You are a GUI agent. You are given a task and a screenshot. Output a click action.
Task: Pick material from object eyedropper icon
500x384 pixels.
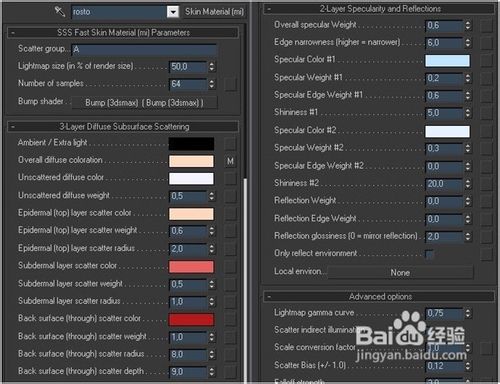60,11
